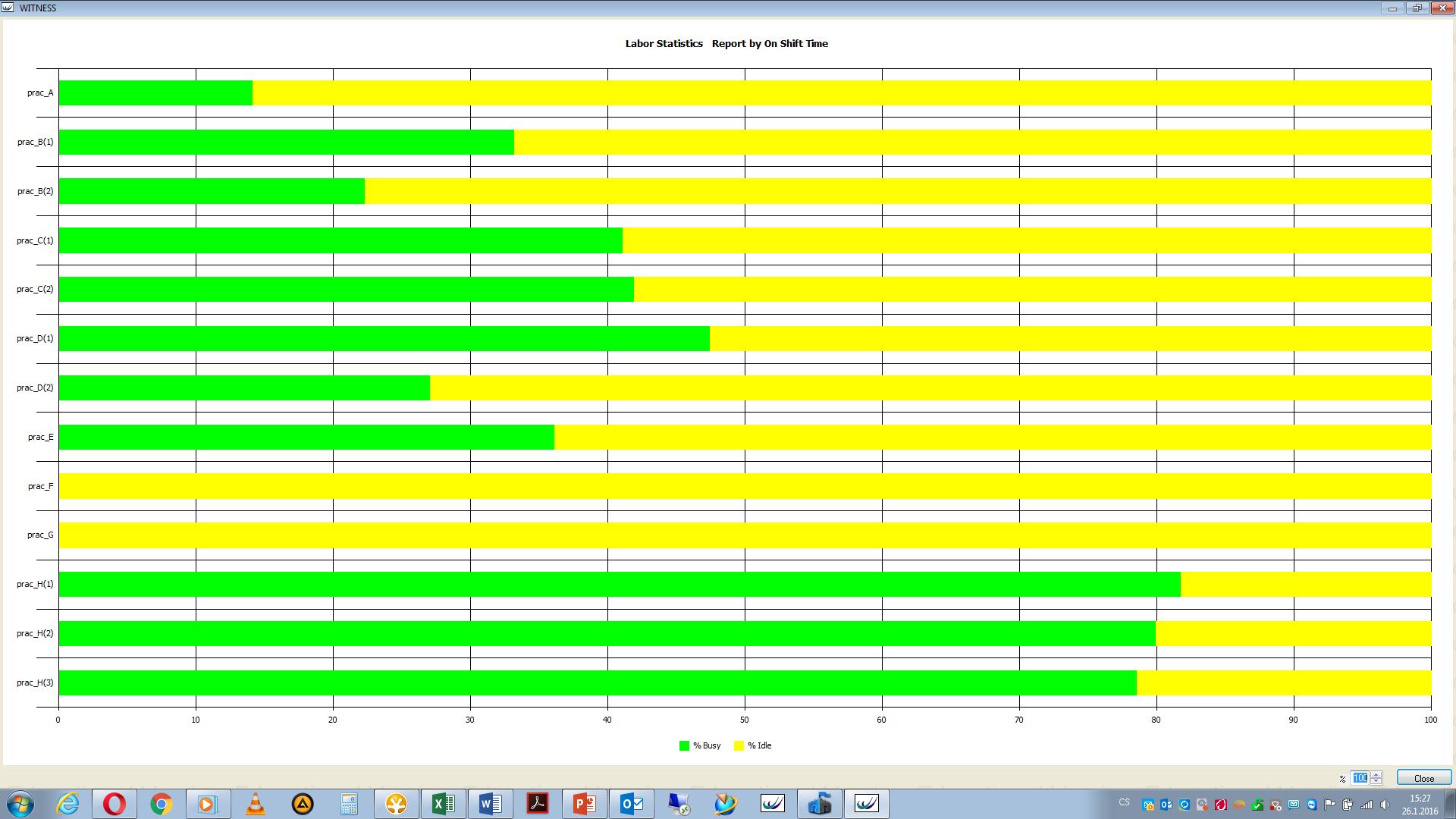Click the % Idle legend text
Image resolution: width=1456 pixels, height=819 pixels.
[x=760, y=745]
